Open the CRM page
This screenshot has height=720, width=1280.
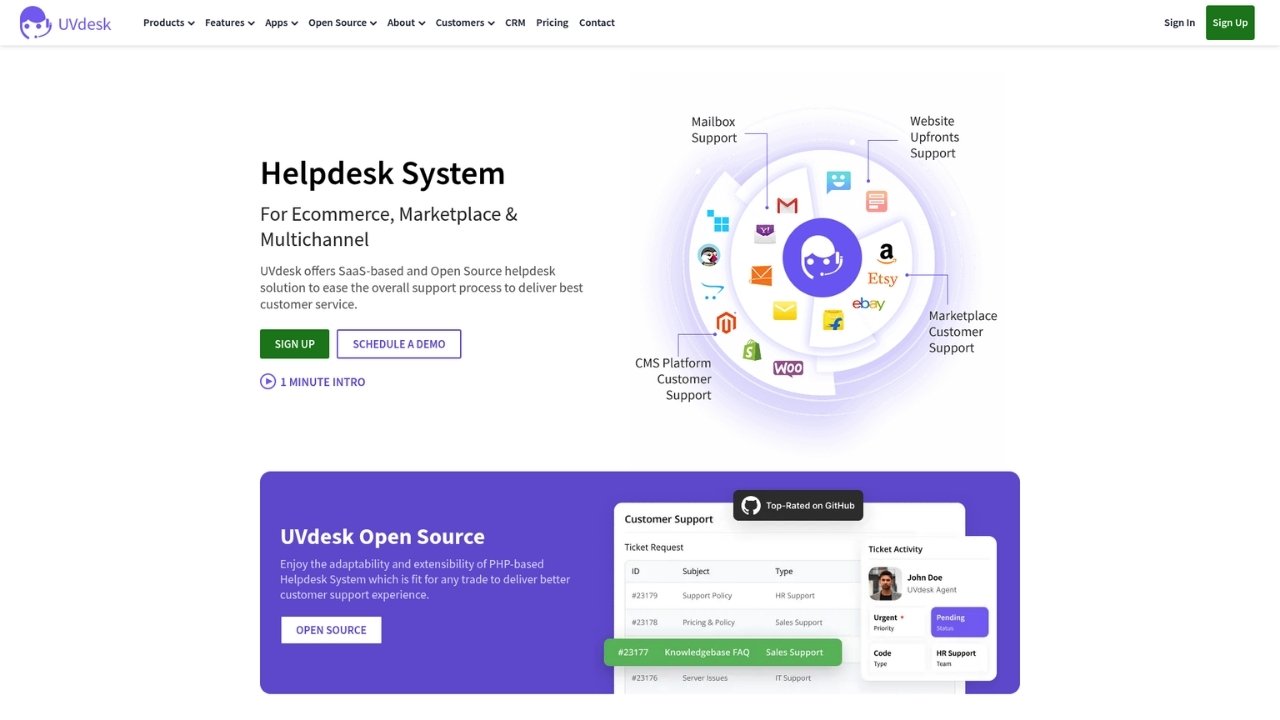pos(515,22)
